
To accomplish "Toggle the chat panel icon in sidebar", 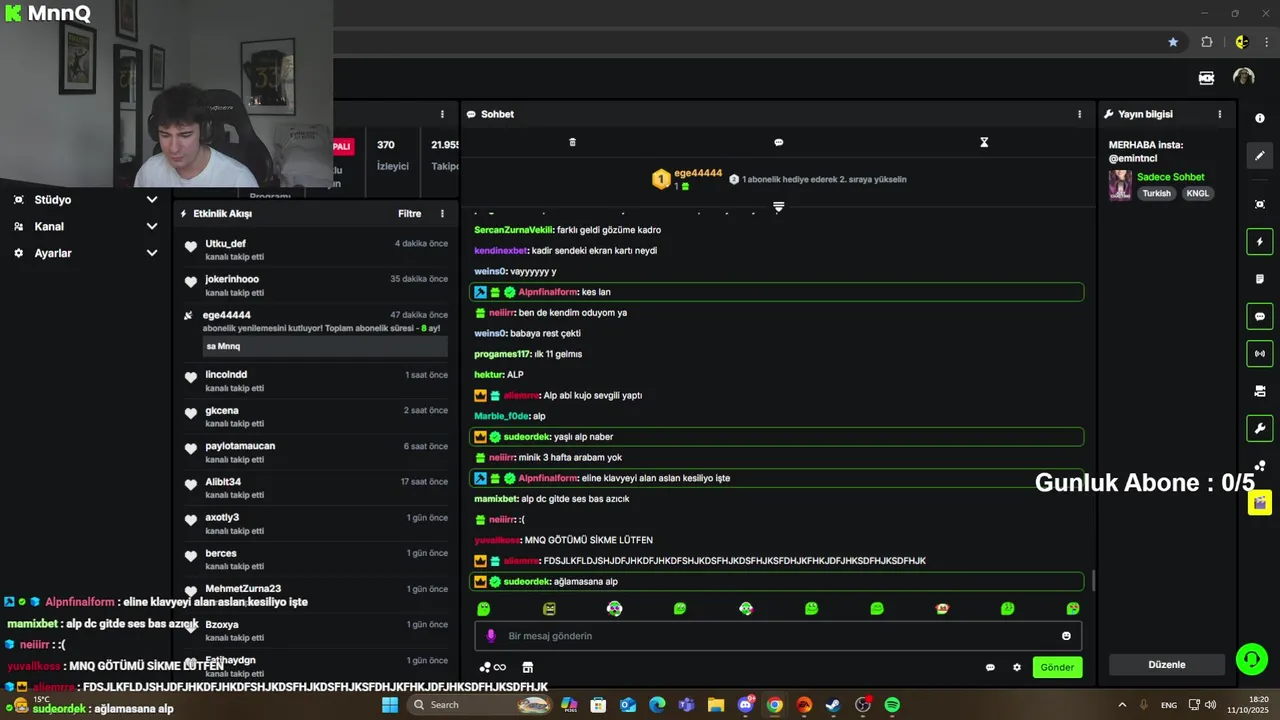I will (x=1259, y=316).
